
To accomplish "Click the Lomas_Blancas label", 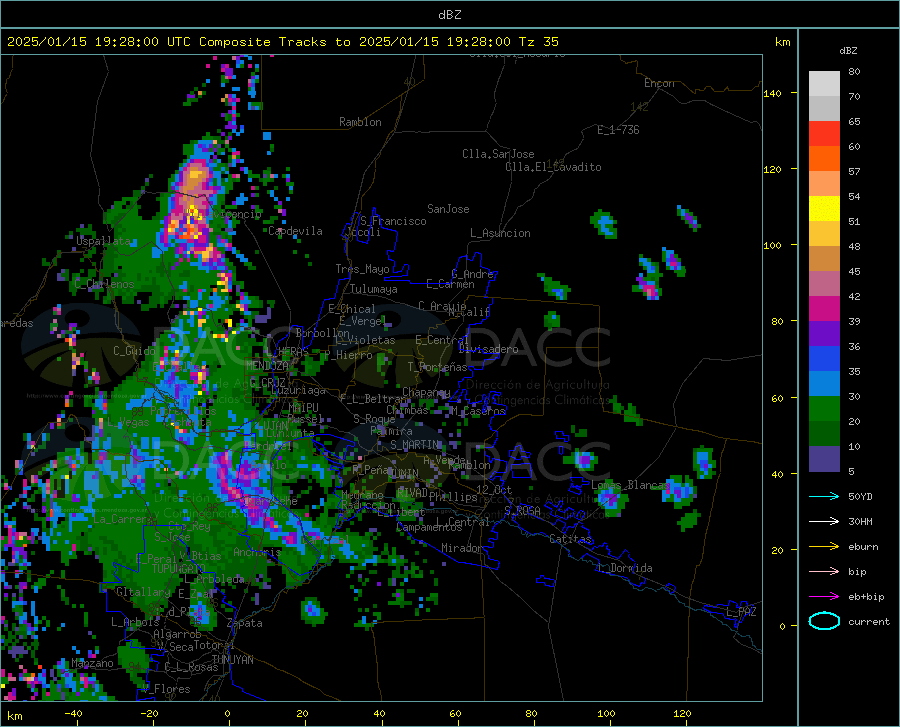I will pyautogui.click(x=630, y=485).
